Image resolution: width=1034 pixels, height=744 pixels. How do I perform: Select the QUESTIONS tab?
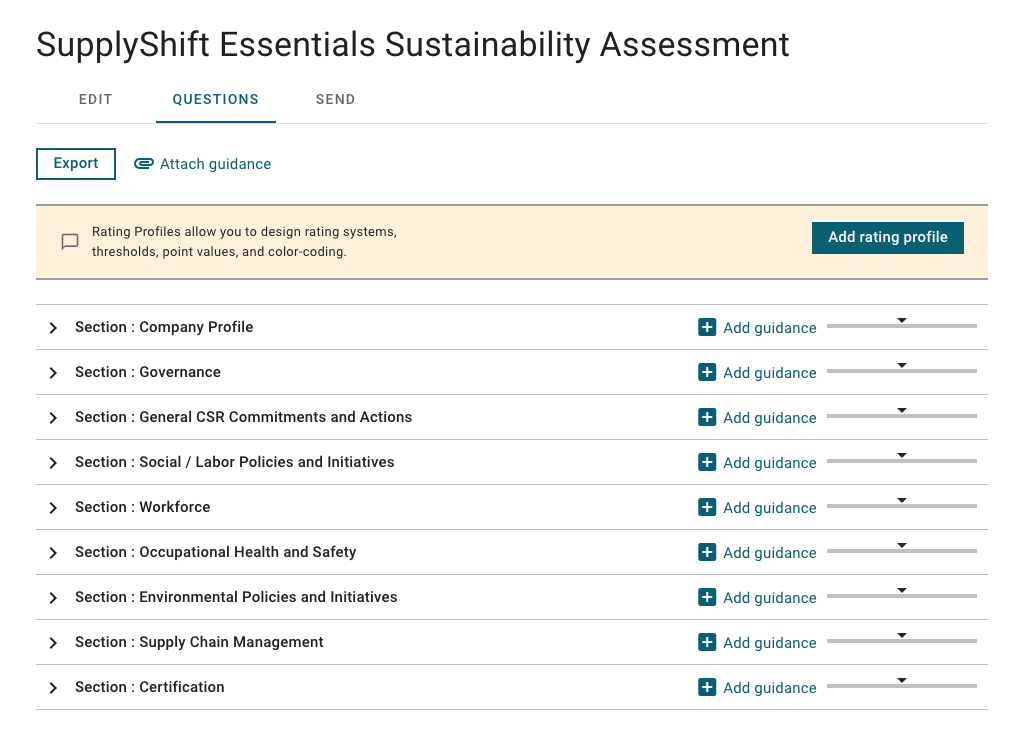(x=216, y=100)
